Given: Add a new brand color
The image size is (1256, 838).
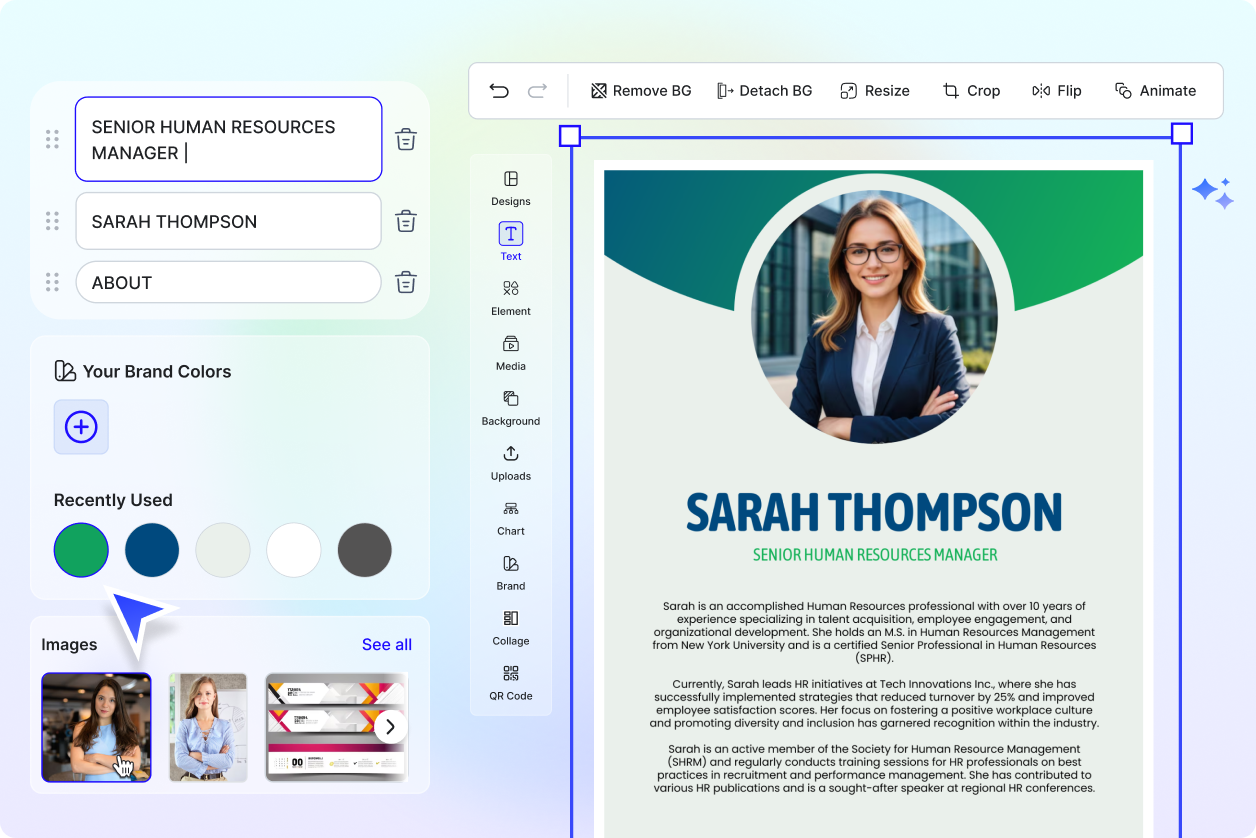Looking at the screenshot, I should 81,427.
